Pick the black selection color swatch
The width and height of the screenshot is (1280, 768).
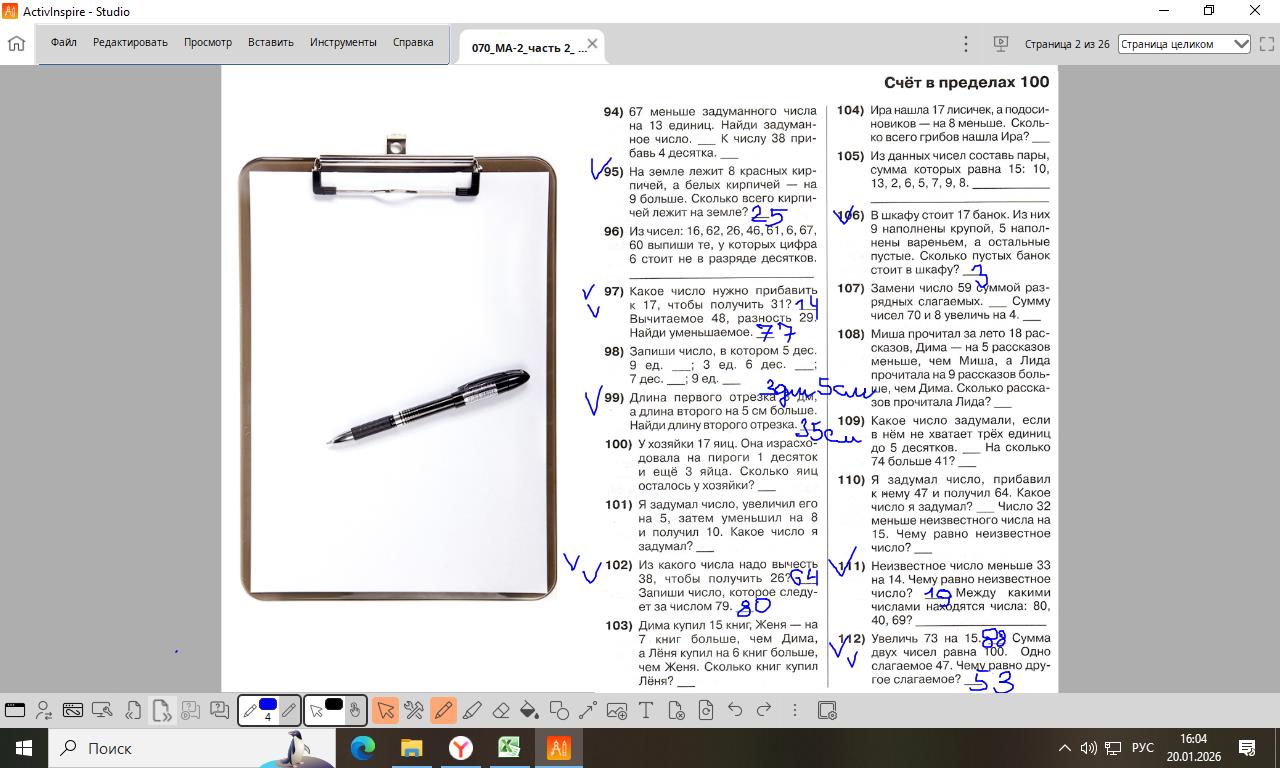(x=334, y=704)
